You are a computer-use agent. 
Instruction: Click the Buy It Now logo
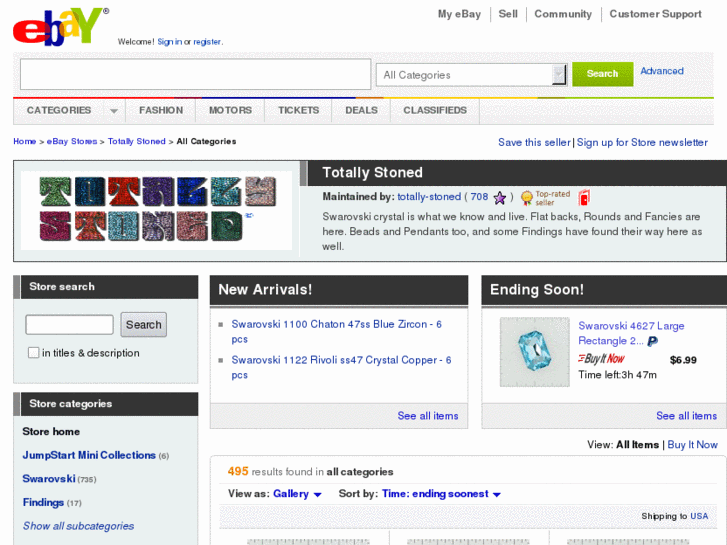601,359
